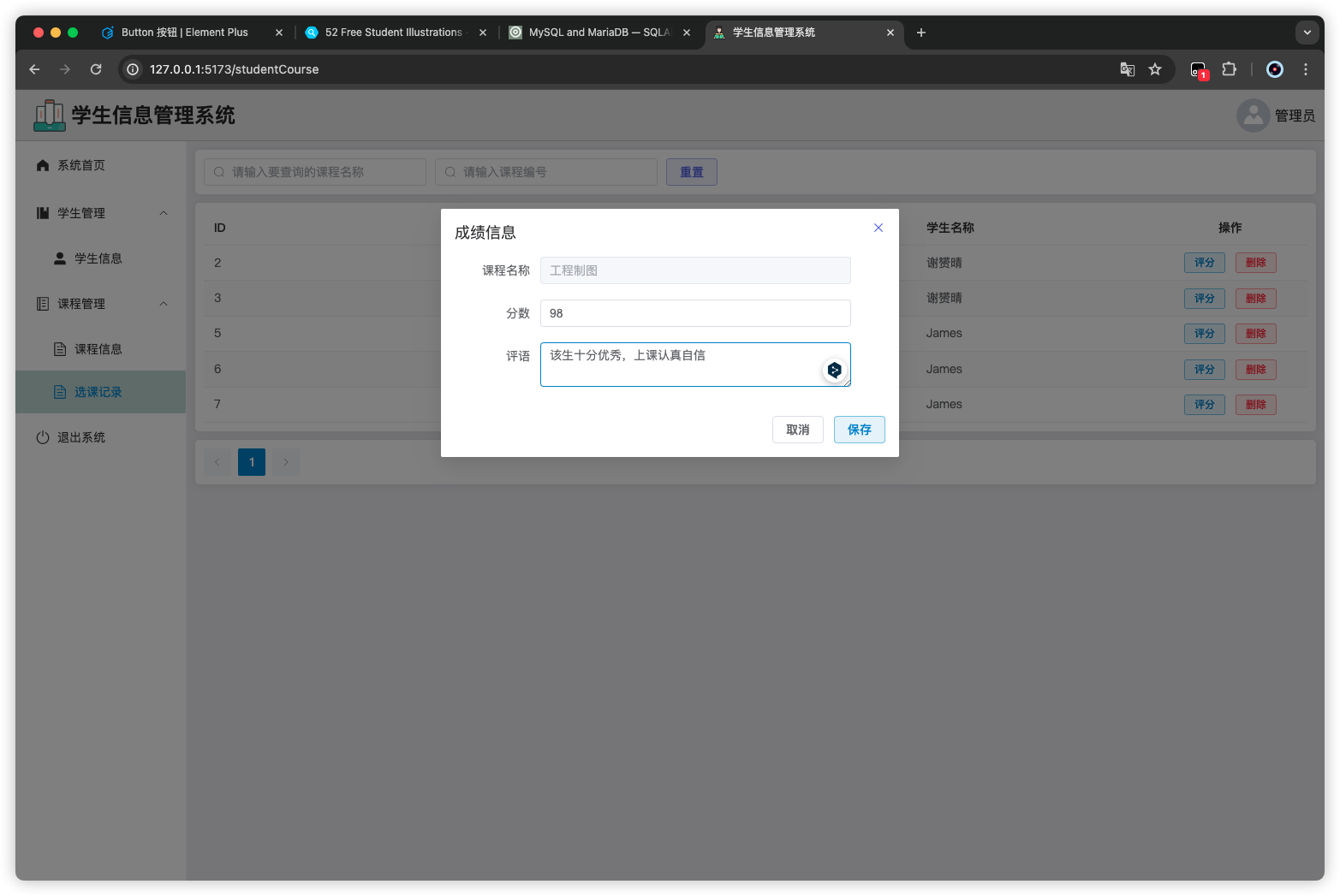Click the 课程名称 search input
The image size is (1340, 896).
click(x=315, y=172)
